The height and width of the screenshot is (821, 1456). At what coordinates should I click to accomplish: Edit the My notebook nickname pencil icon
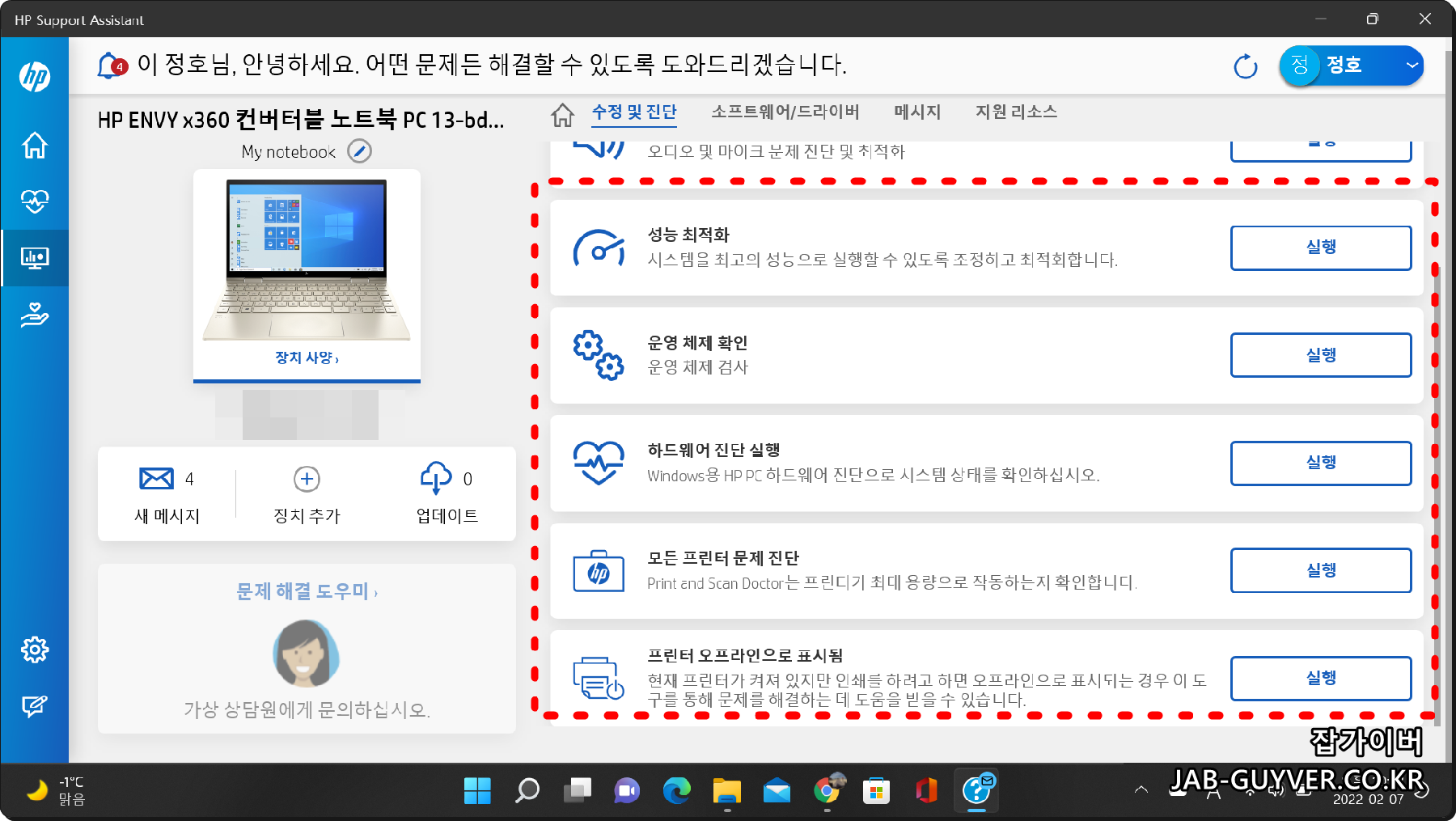click(359, 151)
